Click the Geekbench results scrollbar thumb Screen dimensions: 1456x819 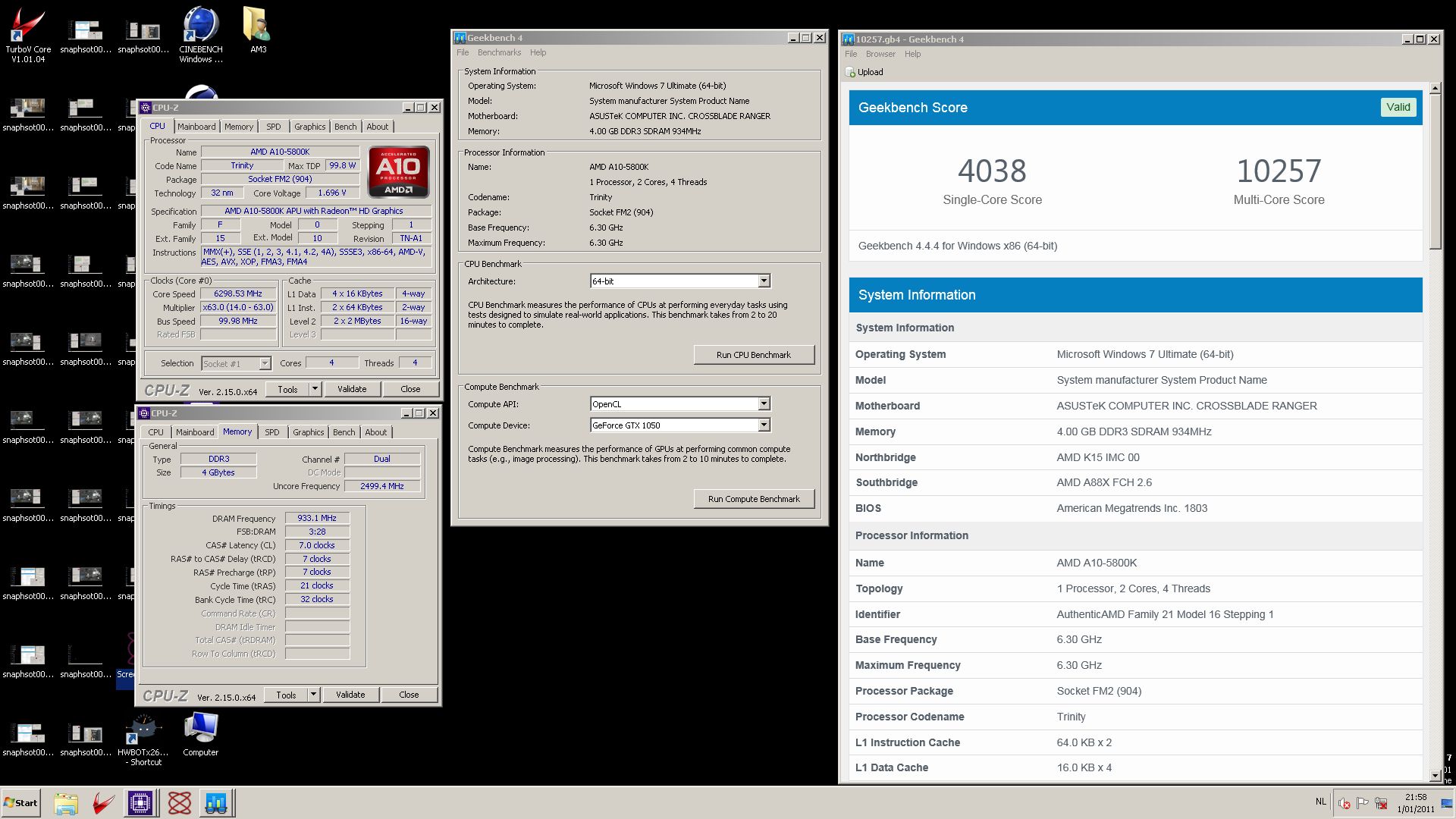click(x=1435, y=172)
